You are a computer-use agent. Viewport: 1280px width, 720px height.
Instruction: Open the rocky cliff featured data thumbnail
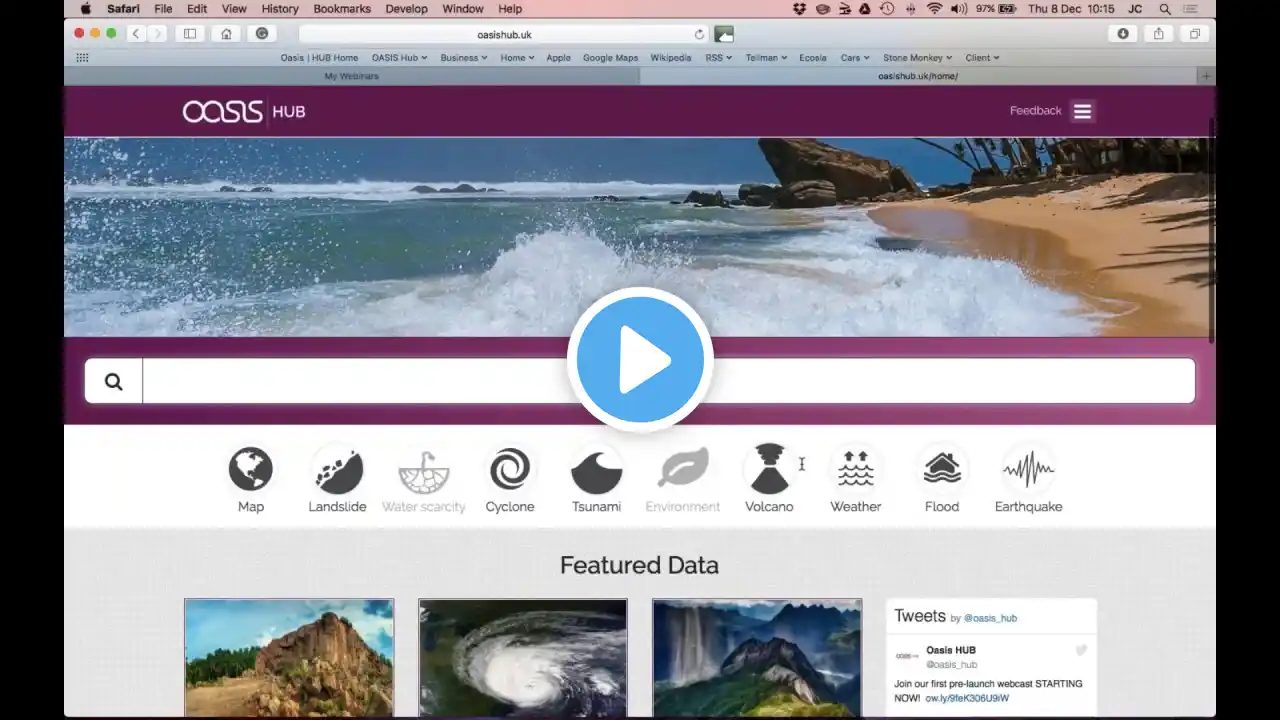click(x=289, y=657)
